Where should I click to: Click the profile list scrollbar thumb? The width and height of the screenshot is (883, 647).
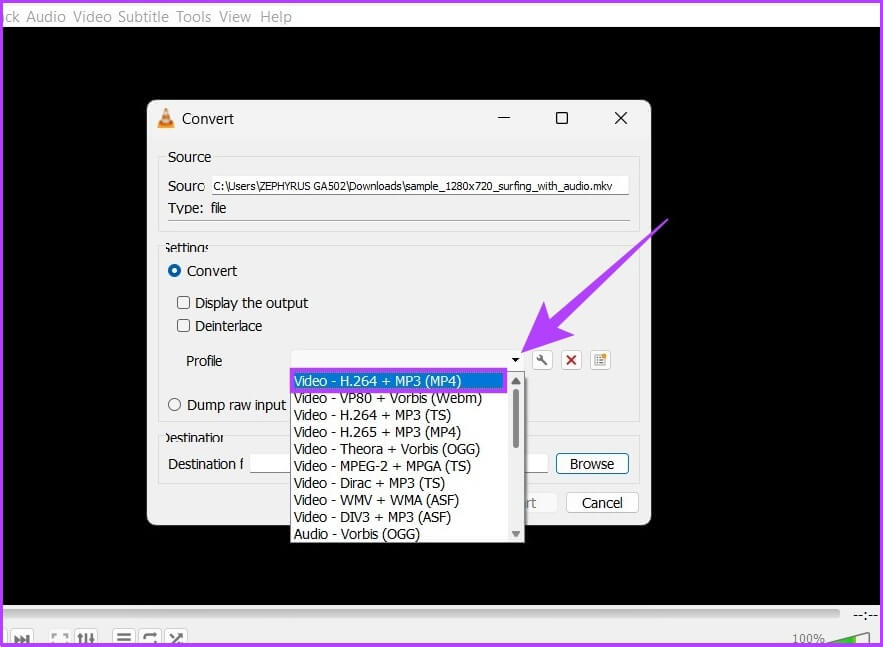(516, 419)
